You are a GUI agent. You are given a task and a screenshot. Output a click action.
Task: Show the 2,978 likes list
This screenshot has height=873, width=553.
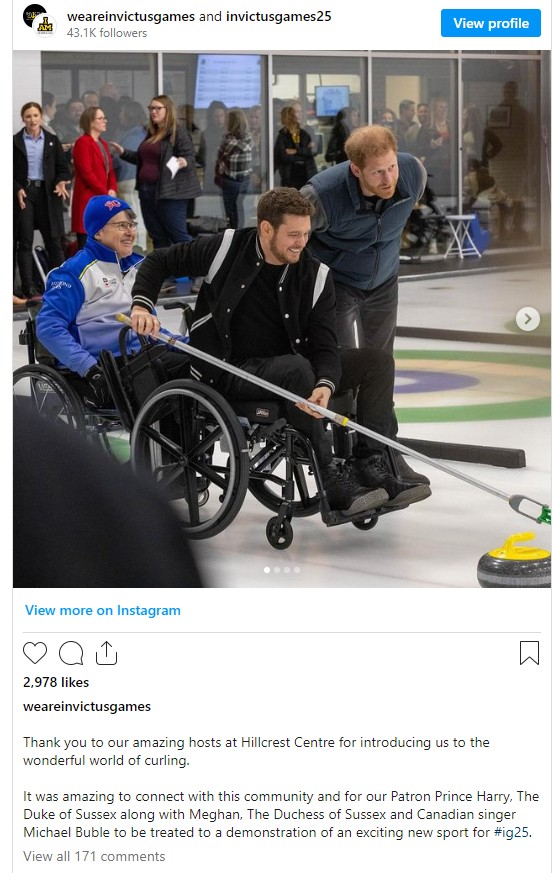point(56,682)
